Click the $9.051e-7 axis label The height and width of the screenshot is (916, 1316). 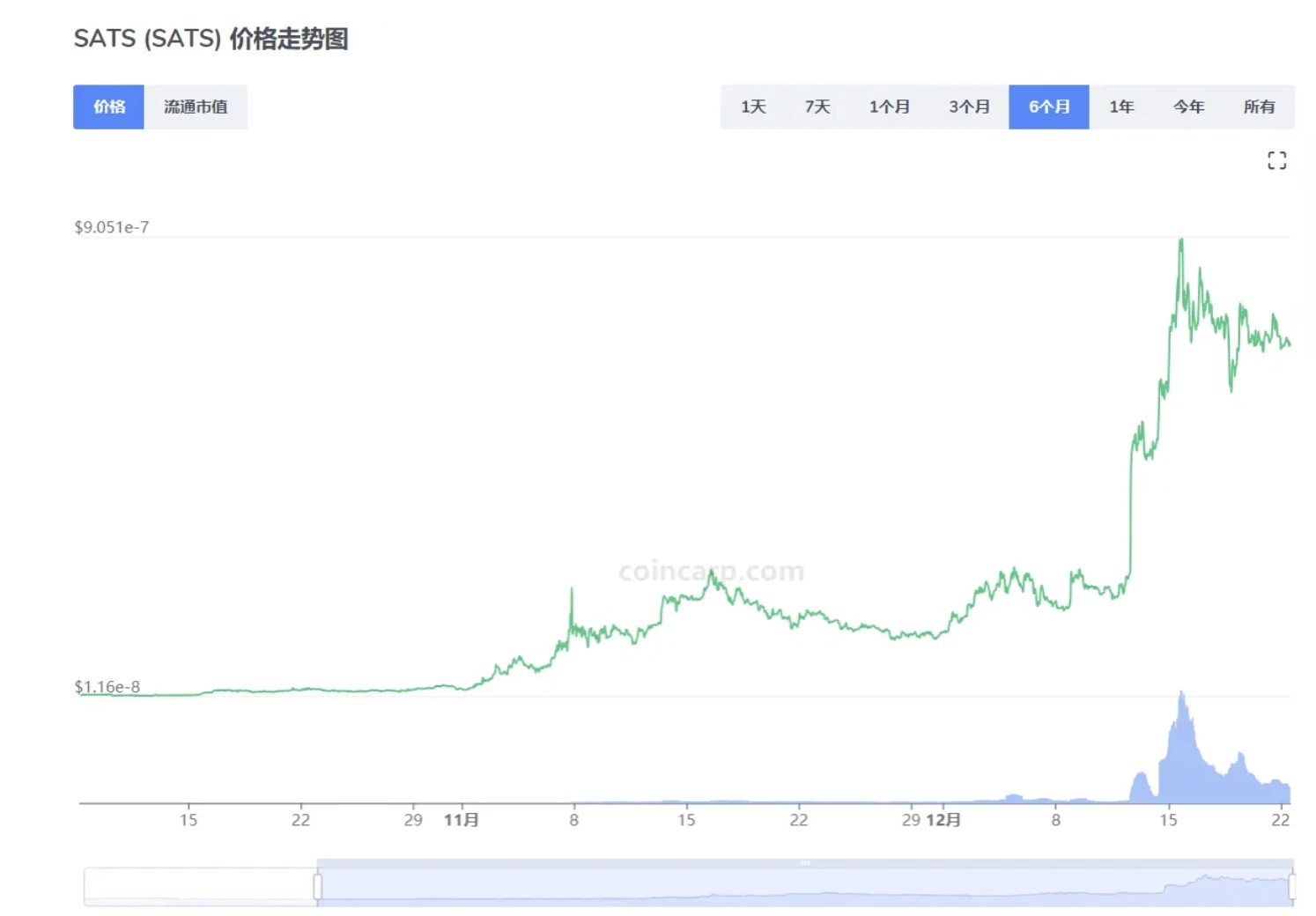tap(112, 227)
